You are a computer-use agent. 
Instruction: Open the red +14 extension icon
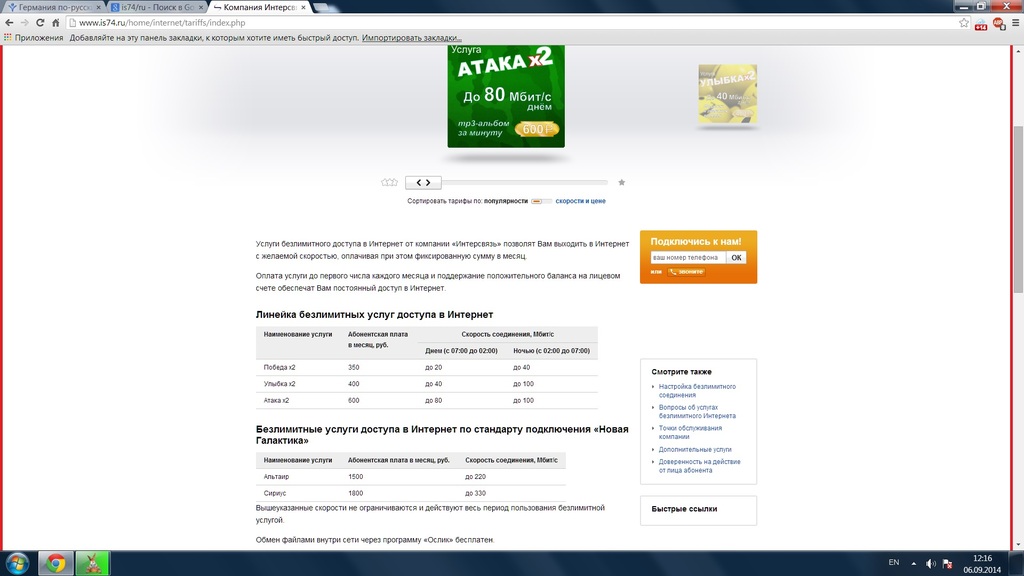[981, 24]
